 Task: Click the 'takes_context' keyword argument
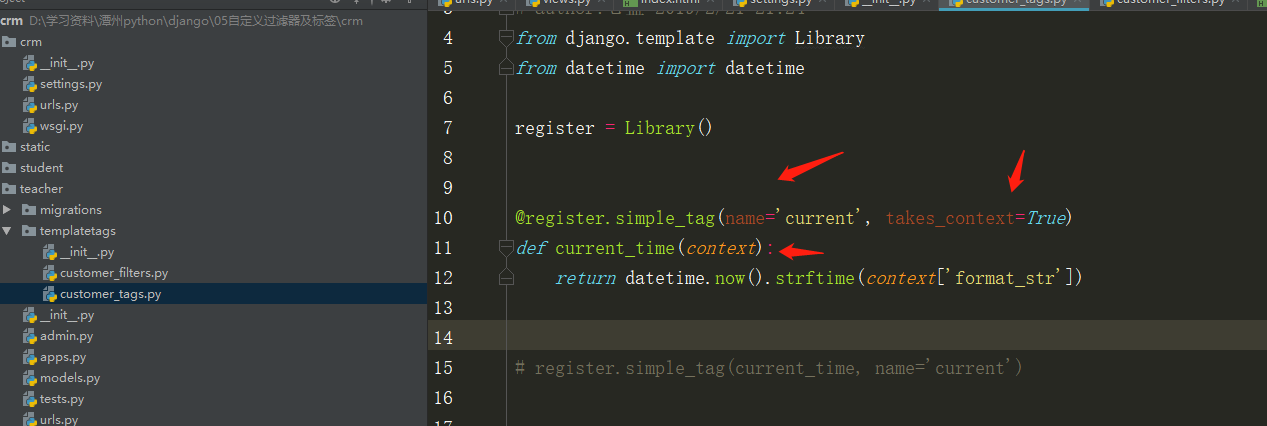(950, 218)
